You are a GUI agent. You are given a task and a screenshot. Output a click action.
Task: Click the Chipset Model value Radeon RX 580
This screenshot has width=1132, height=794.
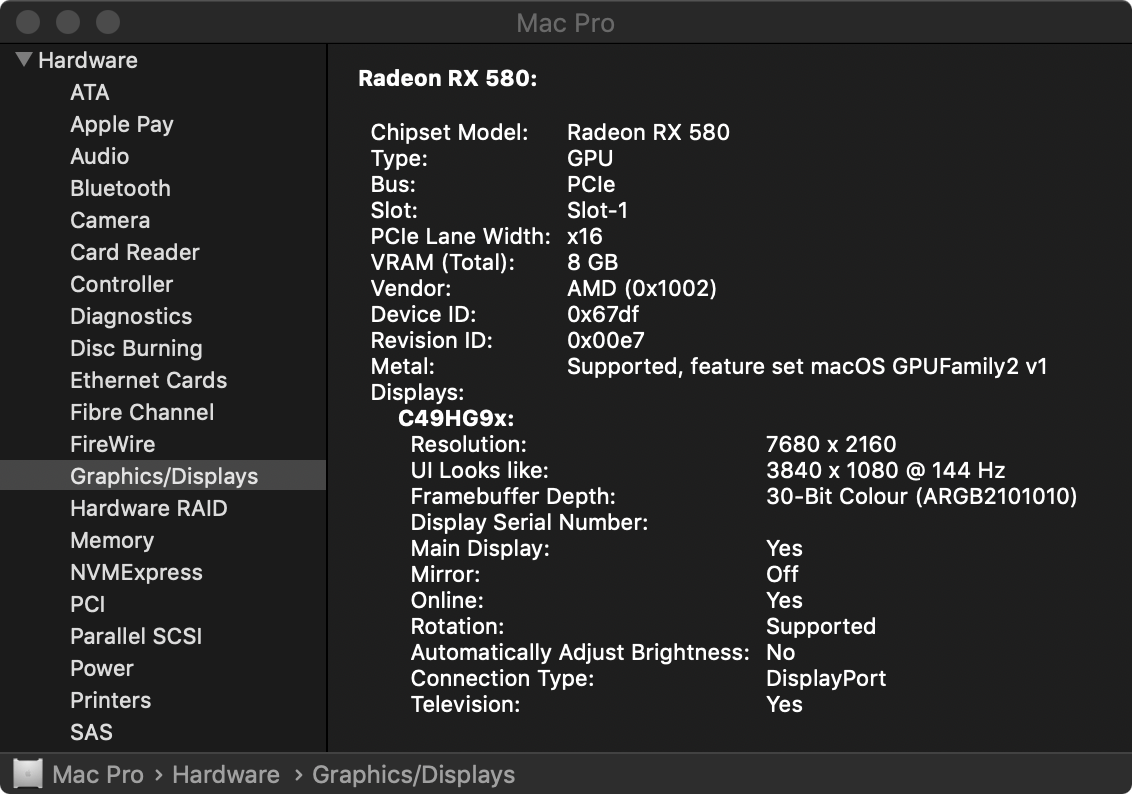648,132
